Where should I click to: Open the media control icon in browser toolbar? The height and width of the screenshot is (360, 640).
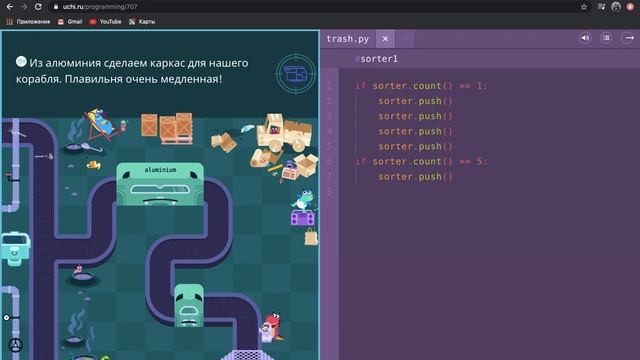(x=601, y=7)
